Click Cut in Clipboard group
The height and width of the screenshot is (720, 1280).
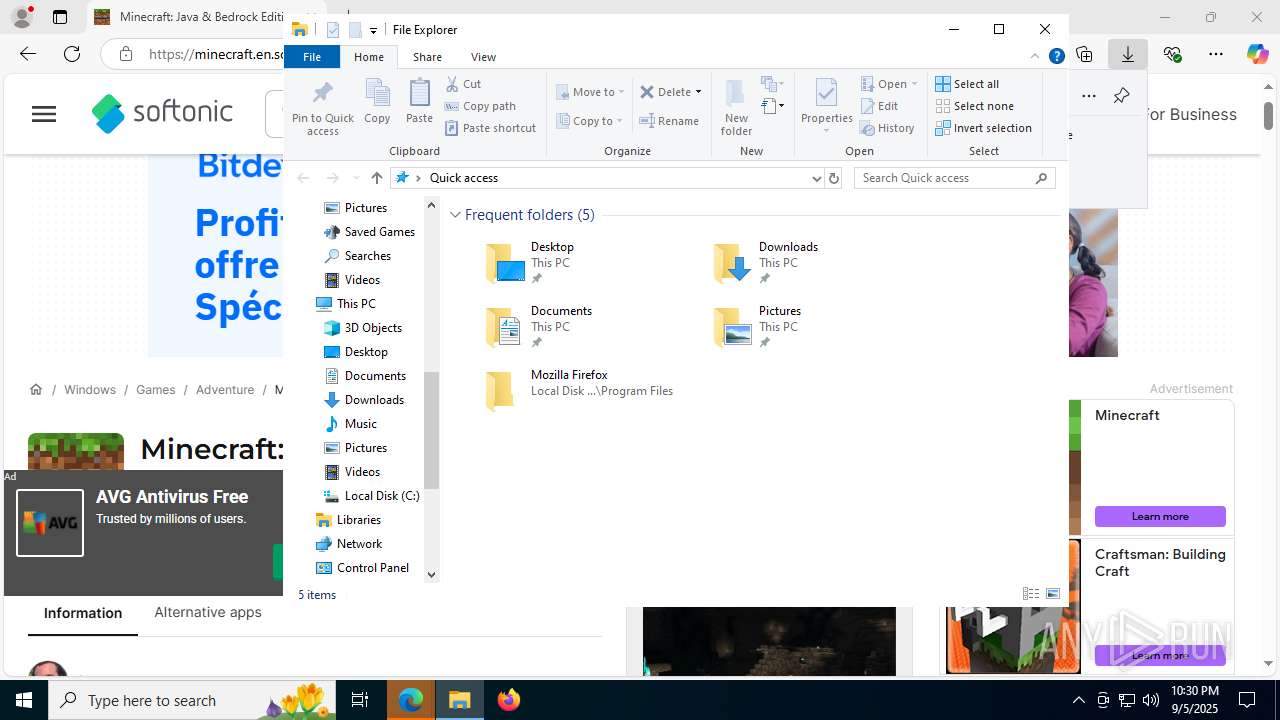point(463,84)
